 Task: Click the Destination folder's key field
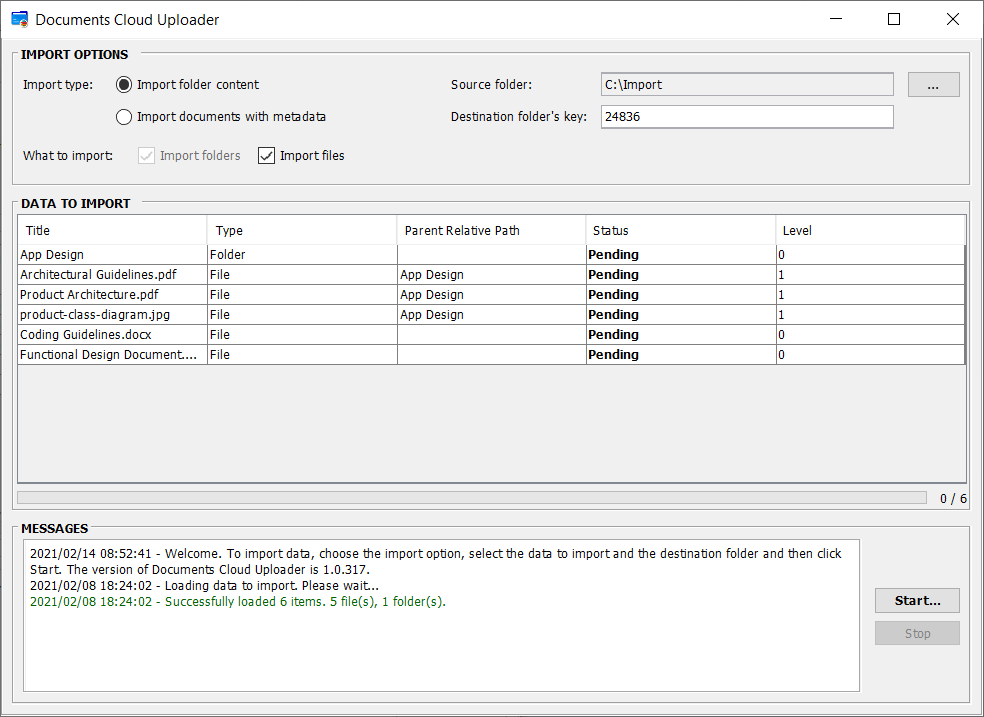(746, 117)
